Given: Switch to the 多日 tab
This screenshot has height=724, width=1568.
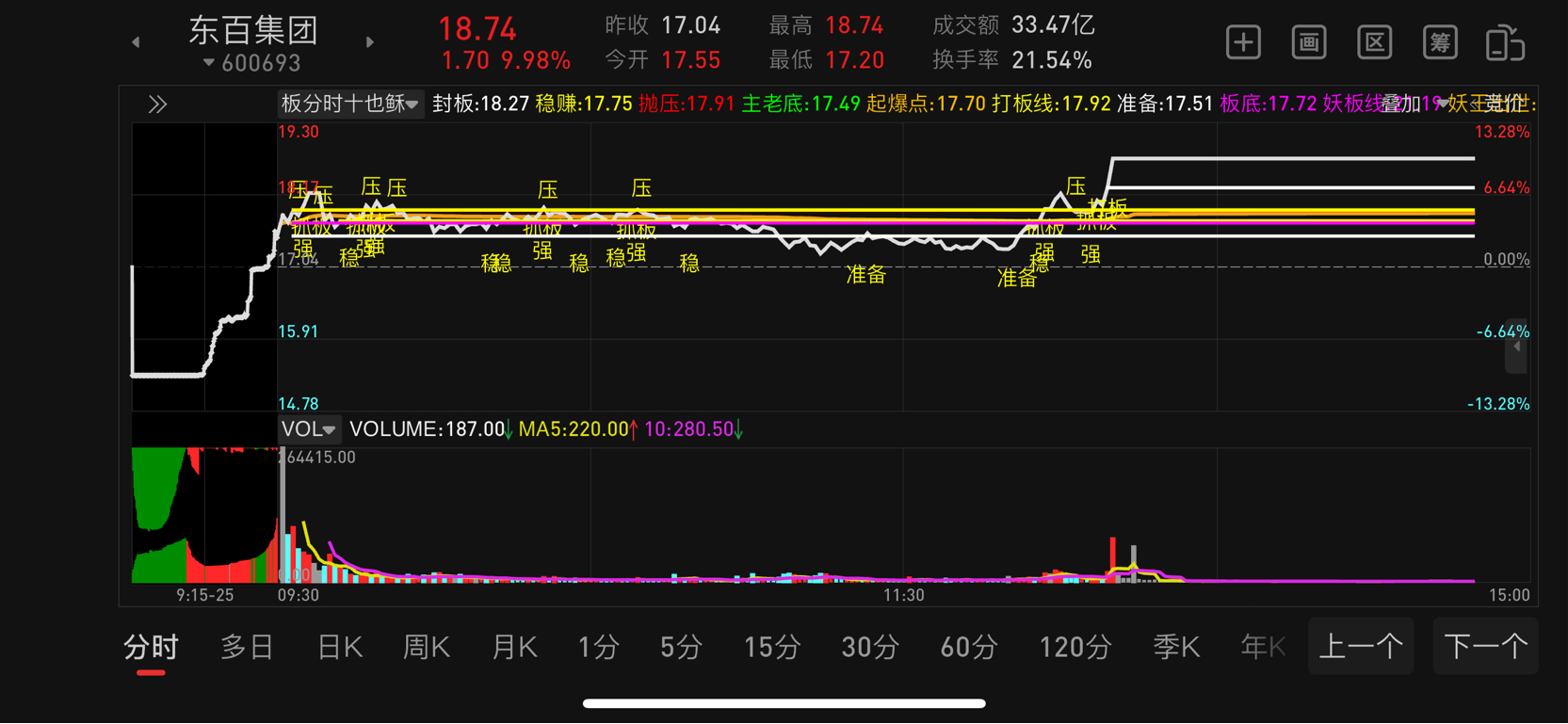Looking at the screenshot, I should (247, 647).
